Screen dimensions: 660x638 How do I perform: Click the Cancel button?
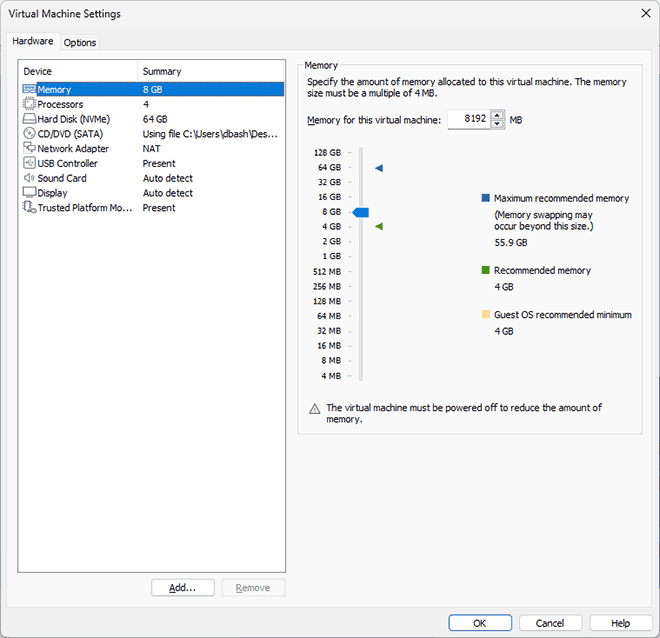click(x=550, y=623)
